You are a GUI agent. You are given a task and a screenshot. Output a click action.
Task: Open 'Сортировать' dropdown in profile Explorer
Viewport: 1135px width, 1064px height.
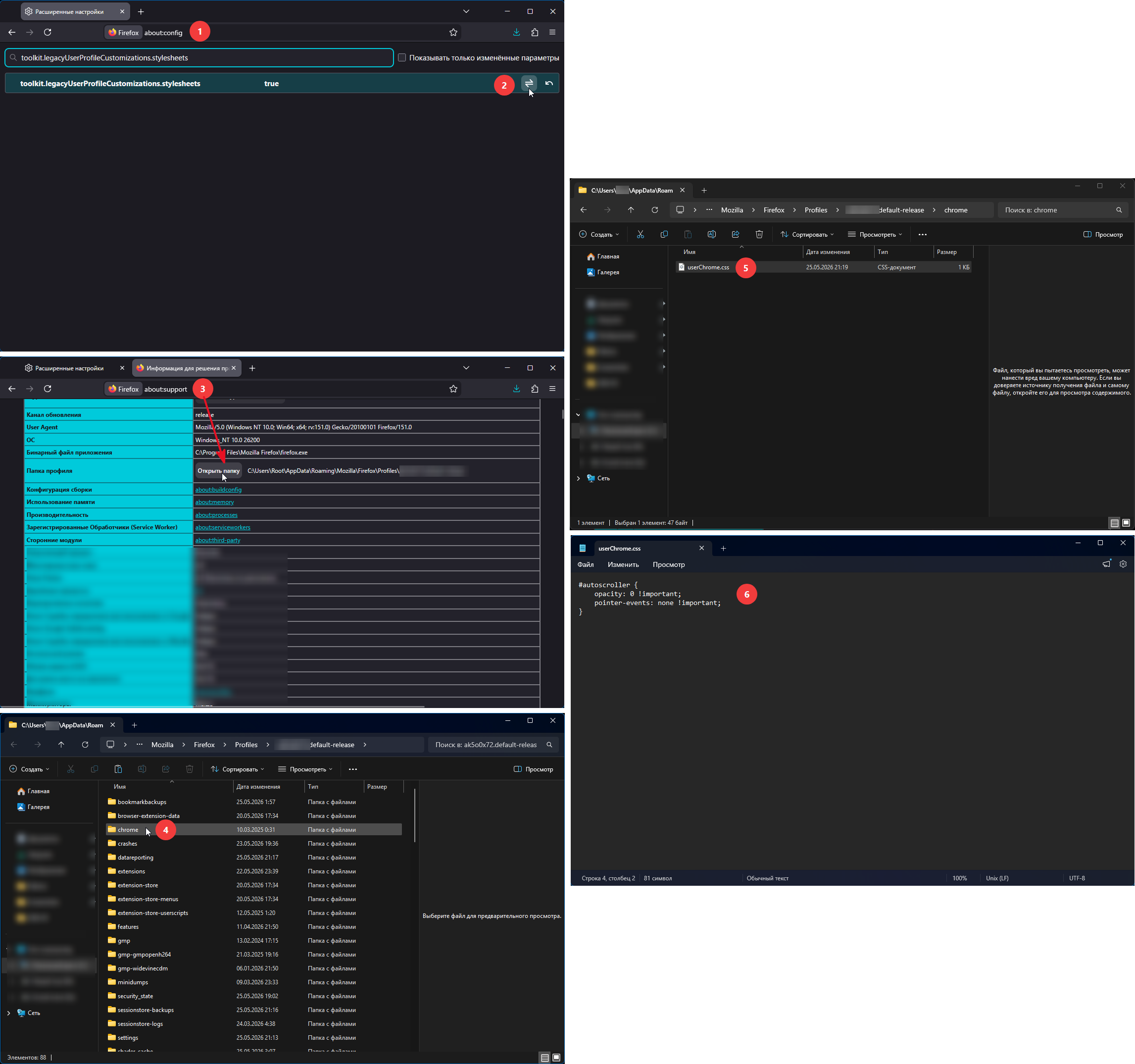click(x=238, y=769)
